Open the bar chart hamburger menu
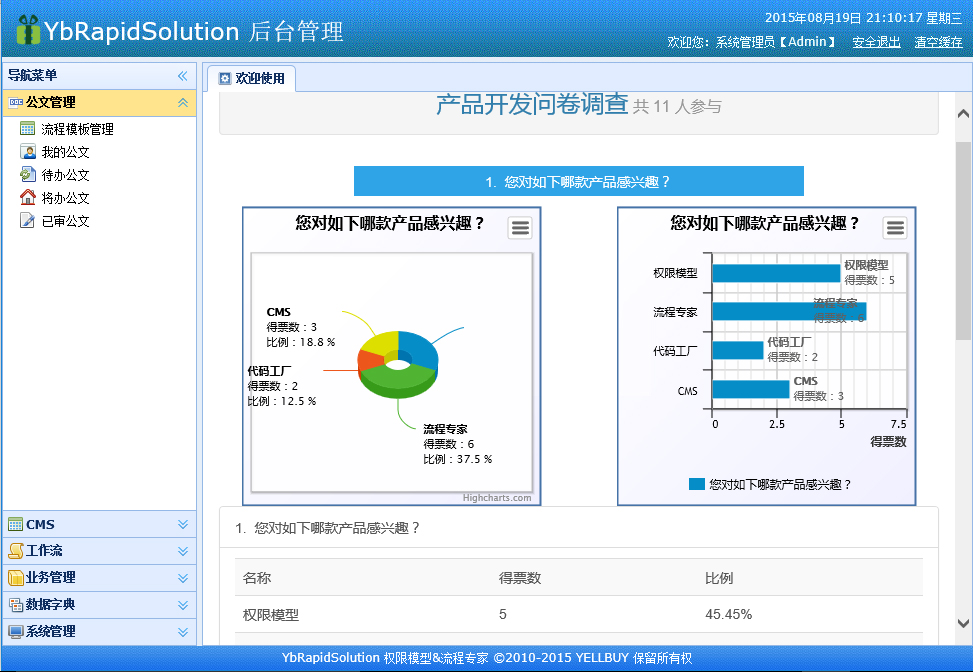Screen dimensions: 973x672 point(895,228)
